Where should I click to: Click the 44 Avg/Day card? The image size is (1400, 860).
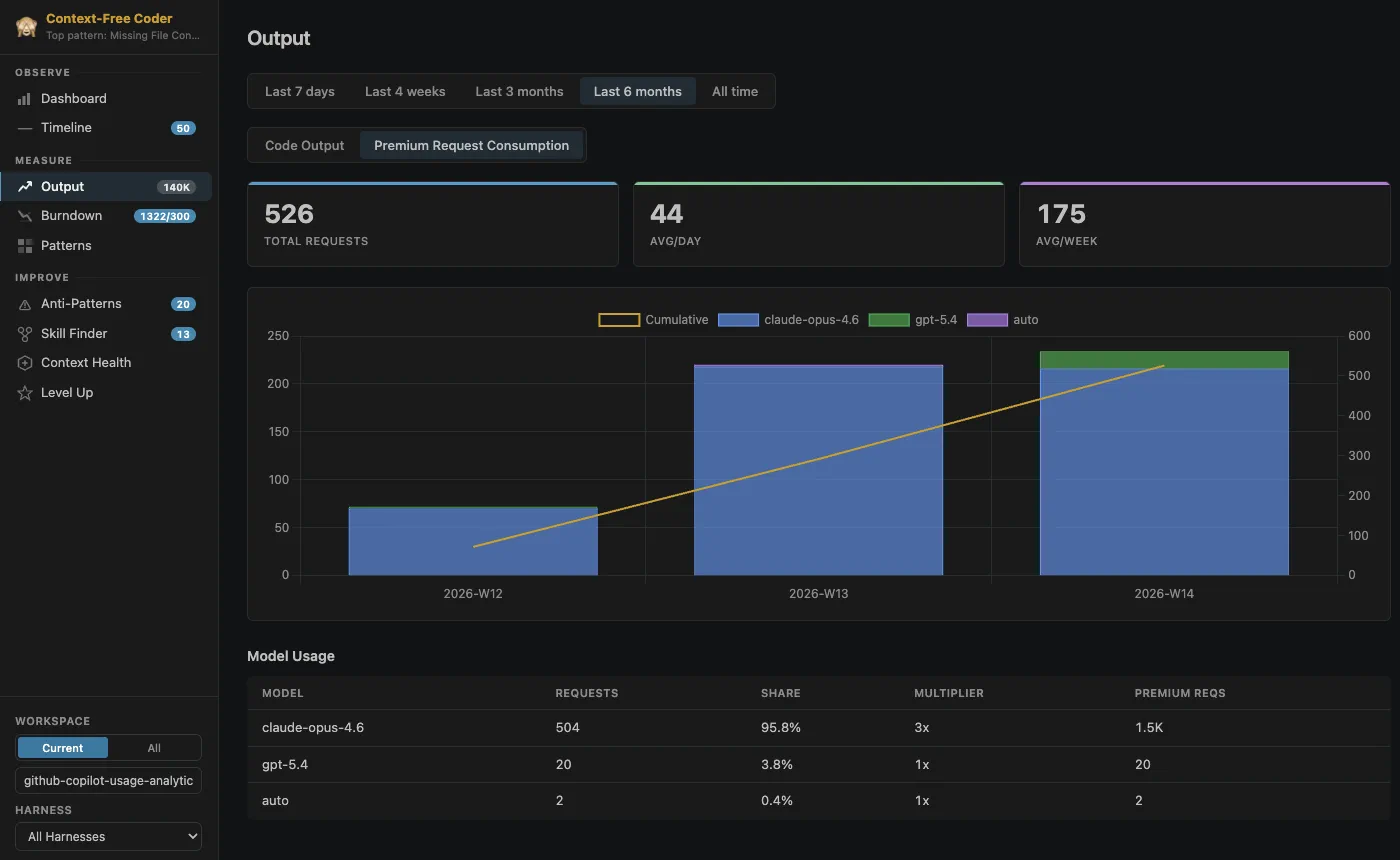click(x=819, y=224)
